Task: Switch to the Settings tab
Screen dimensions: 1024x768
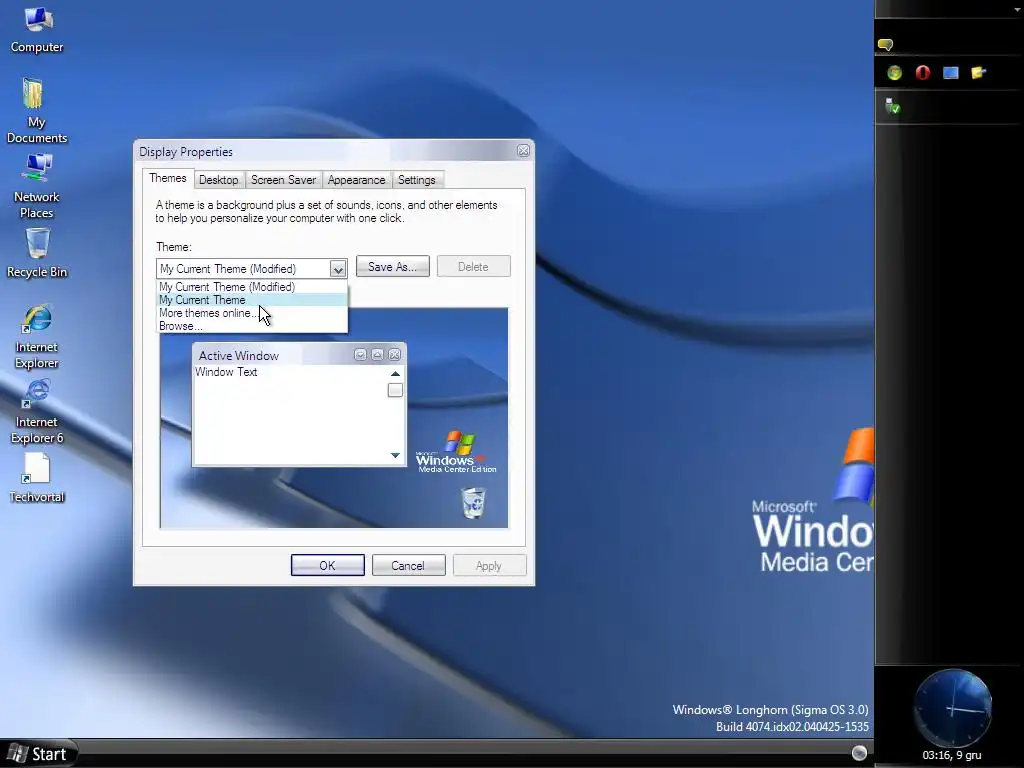Action: point(417,180)
